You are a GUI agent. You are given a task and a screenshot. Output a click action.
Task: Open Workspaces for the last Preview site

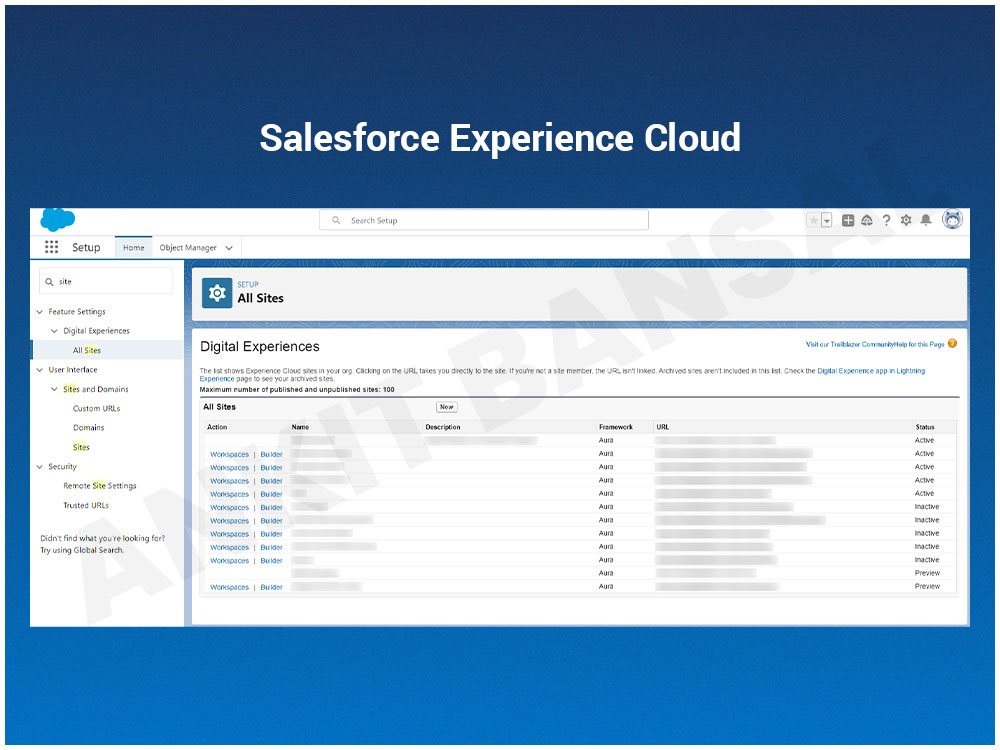click(x=230, y=587)
